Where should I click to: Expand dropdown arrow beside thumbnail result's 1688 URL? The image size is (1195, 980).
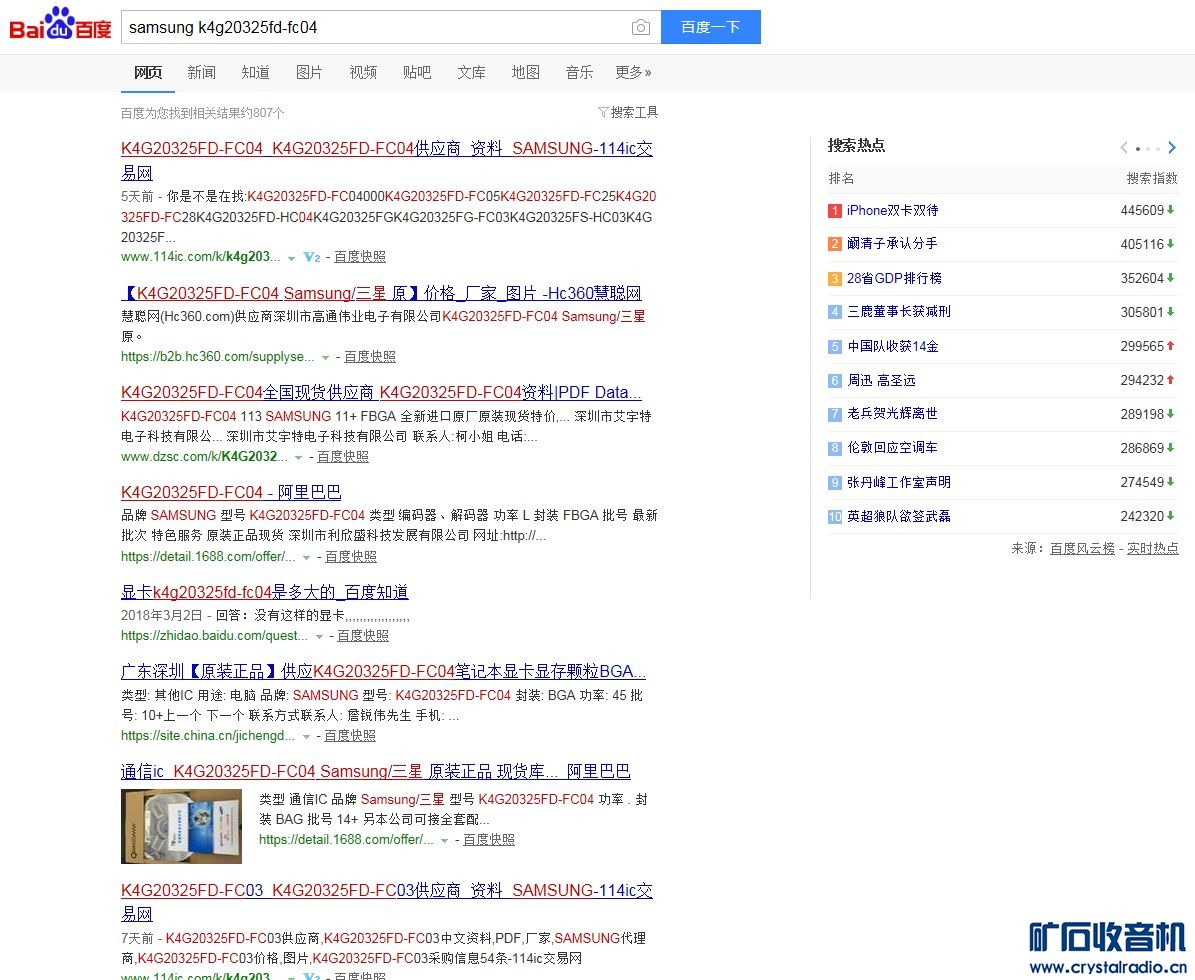(x=444, y=841)
